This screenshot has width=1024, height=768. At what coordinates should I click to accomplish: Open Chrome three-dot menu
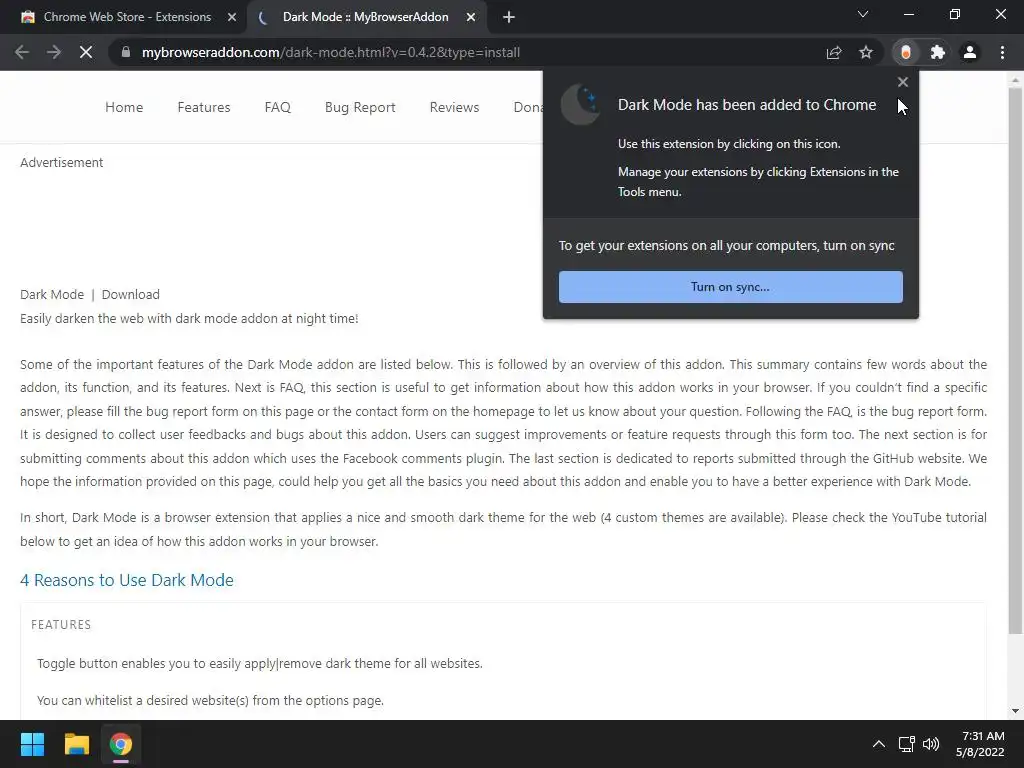1002,52
